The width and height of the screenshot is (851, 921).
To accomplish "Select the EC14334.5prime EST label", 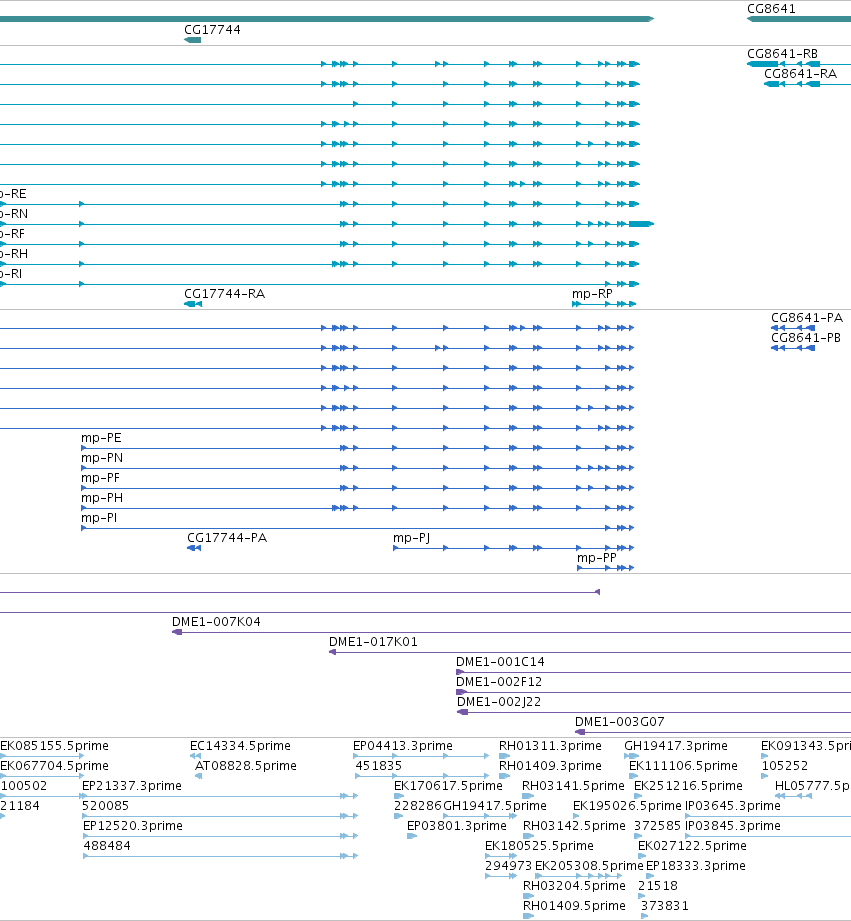I will (x=240, y=745).
